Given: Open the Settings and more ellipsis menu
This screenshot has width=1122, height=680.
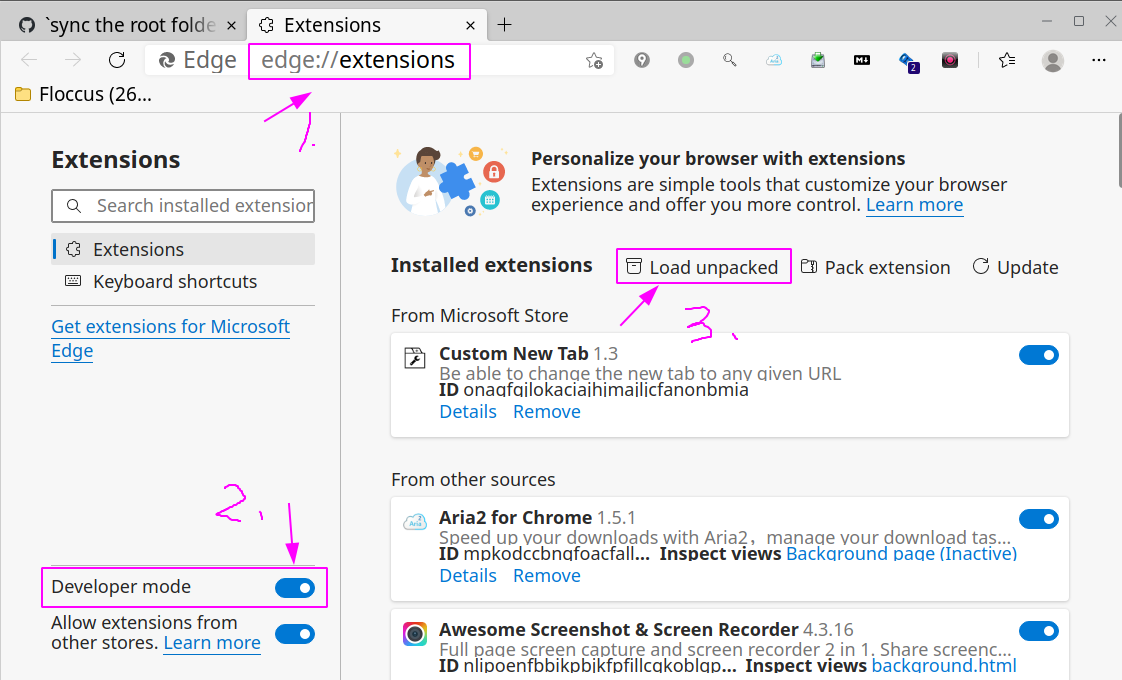Looking at the screenshot, I should pyautogui.click(x=1098, y=60).
